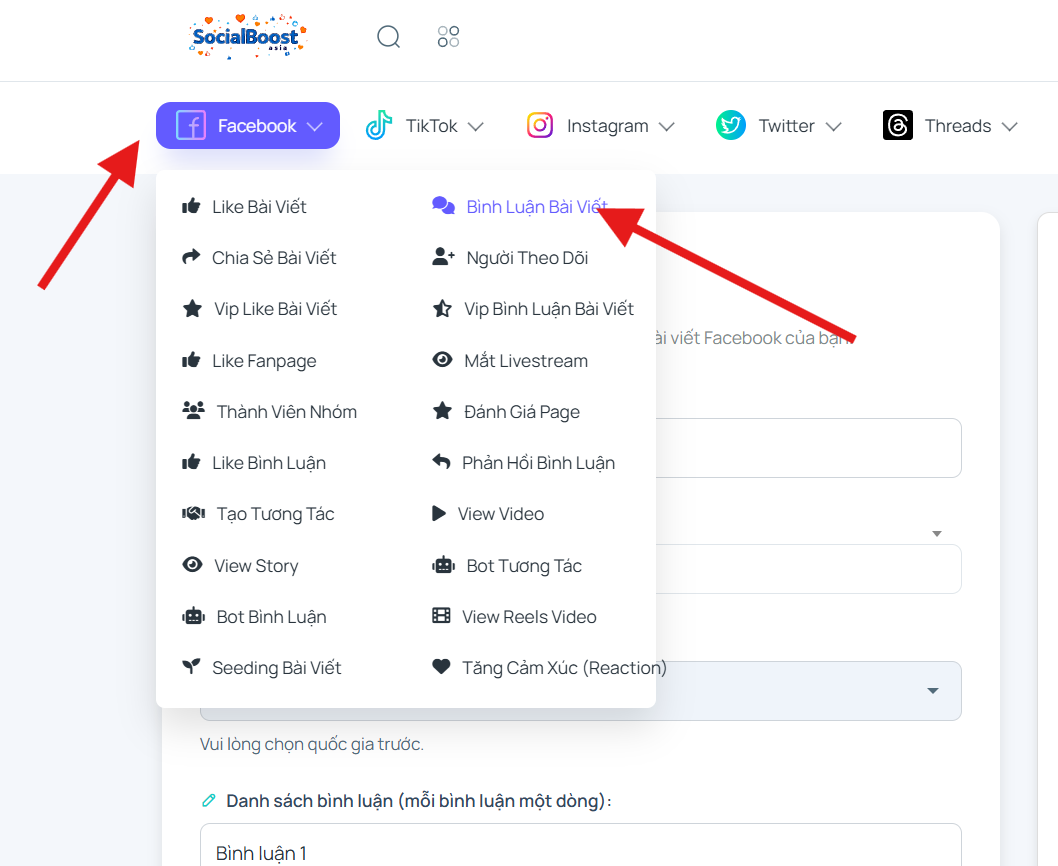This screenshot has height=866, width=1058.
Task: Click the Twitter bird icon
Action: (731, 126)
